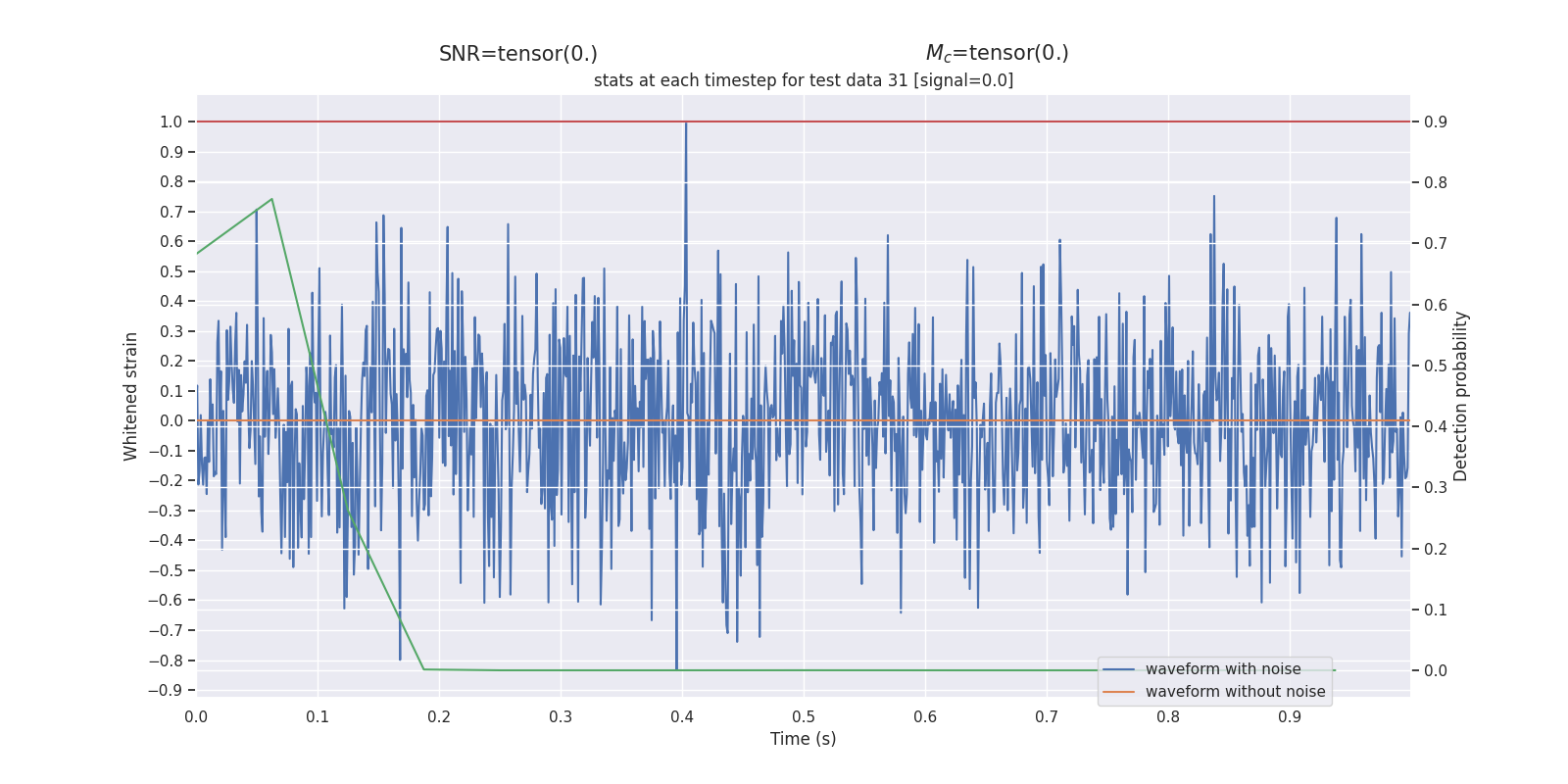Click the left axis tick label 1.0
The image size is (1568, 784).
click(171, 122)
